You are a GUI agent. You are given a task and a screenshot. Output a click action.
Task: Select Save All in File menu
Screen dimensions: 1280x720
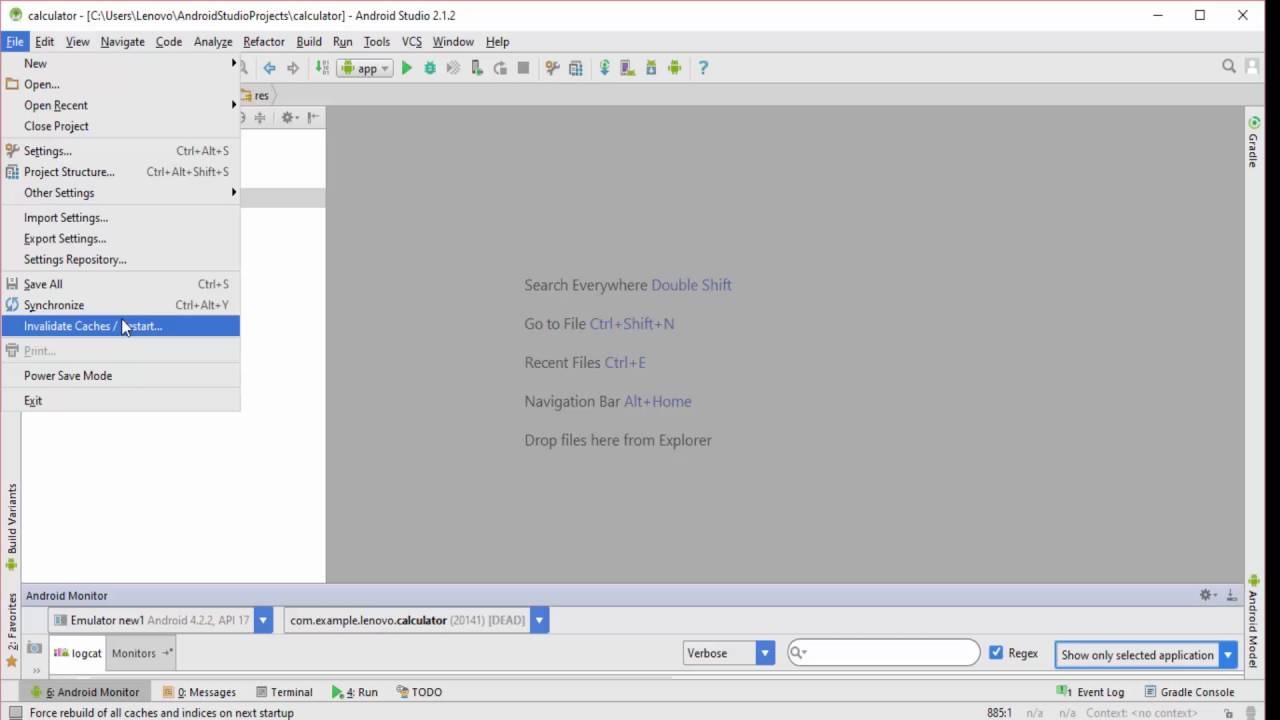[120, 284]
